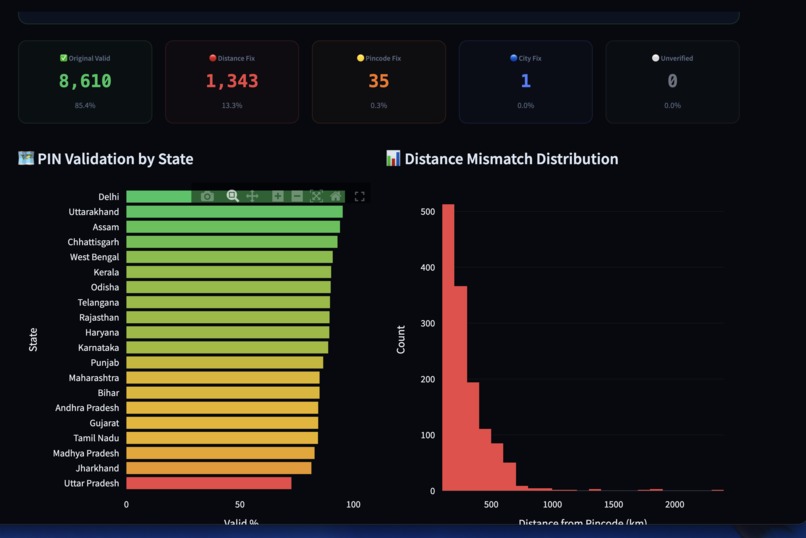
Task: Select the Zoom tool in chart toolbar
Action: 232,196
